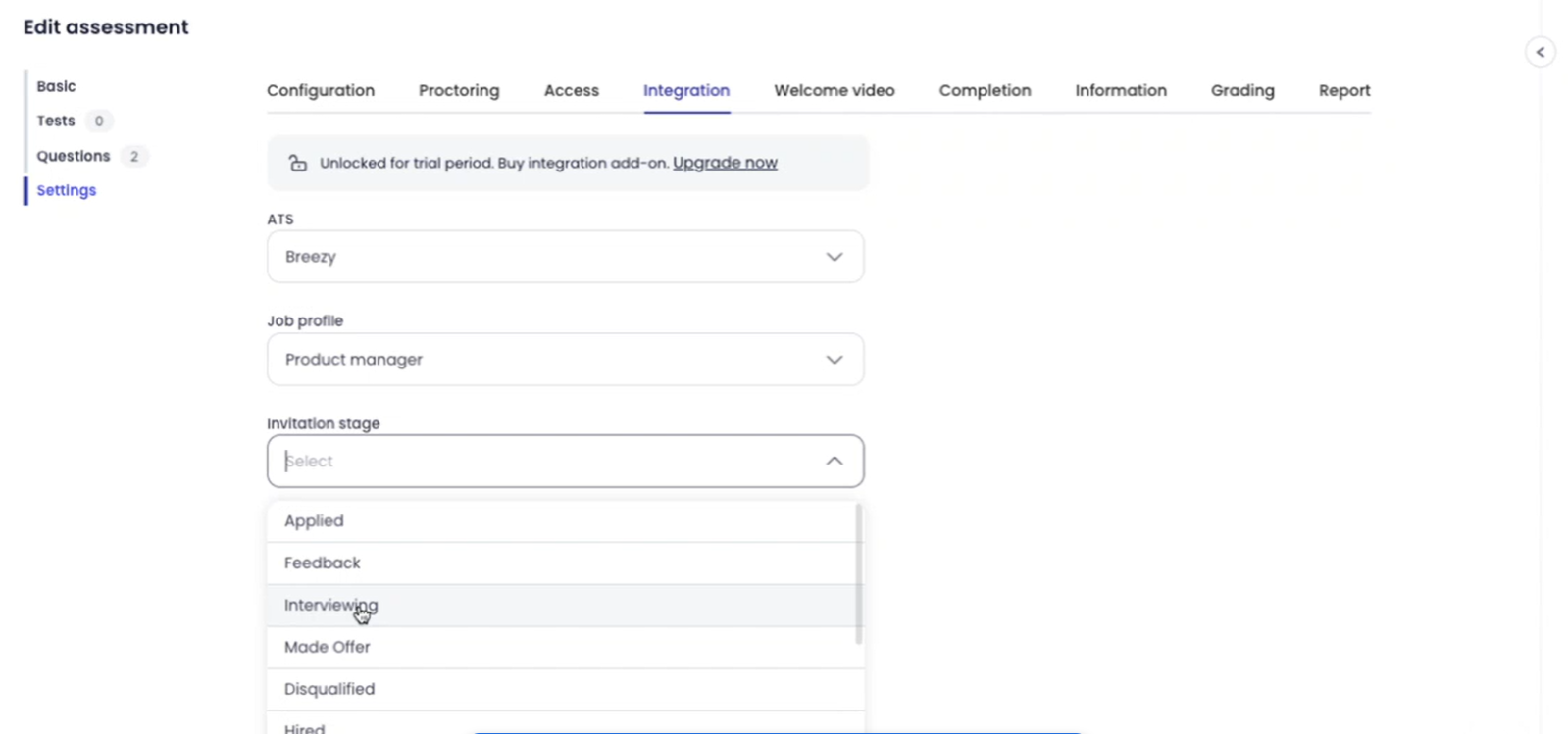This screenshot has height=734, width=1568.
Task: Select the Welcome video tab
Action: tap(834, 90)
